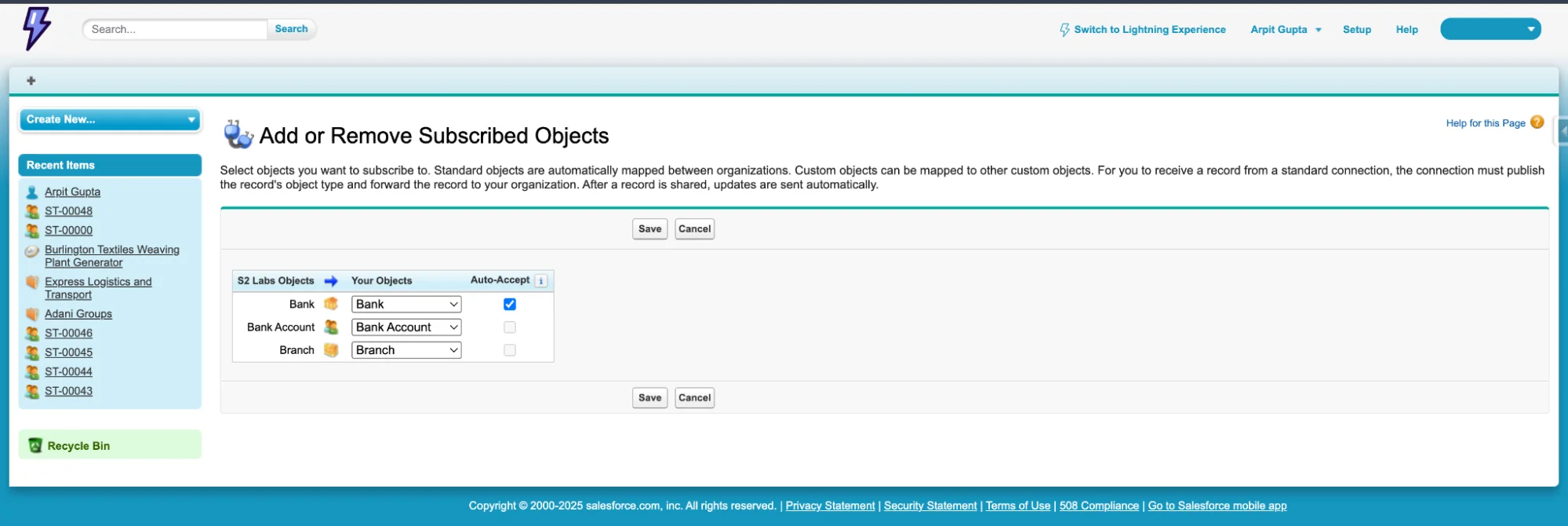Click the Burlington Textiles record icon

(32, 251)
